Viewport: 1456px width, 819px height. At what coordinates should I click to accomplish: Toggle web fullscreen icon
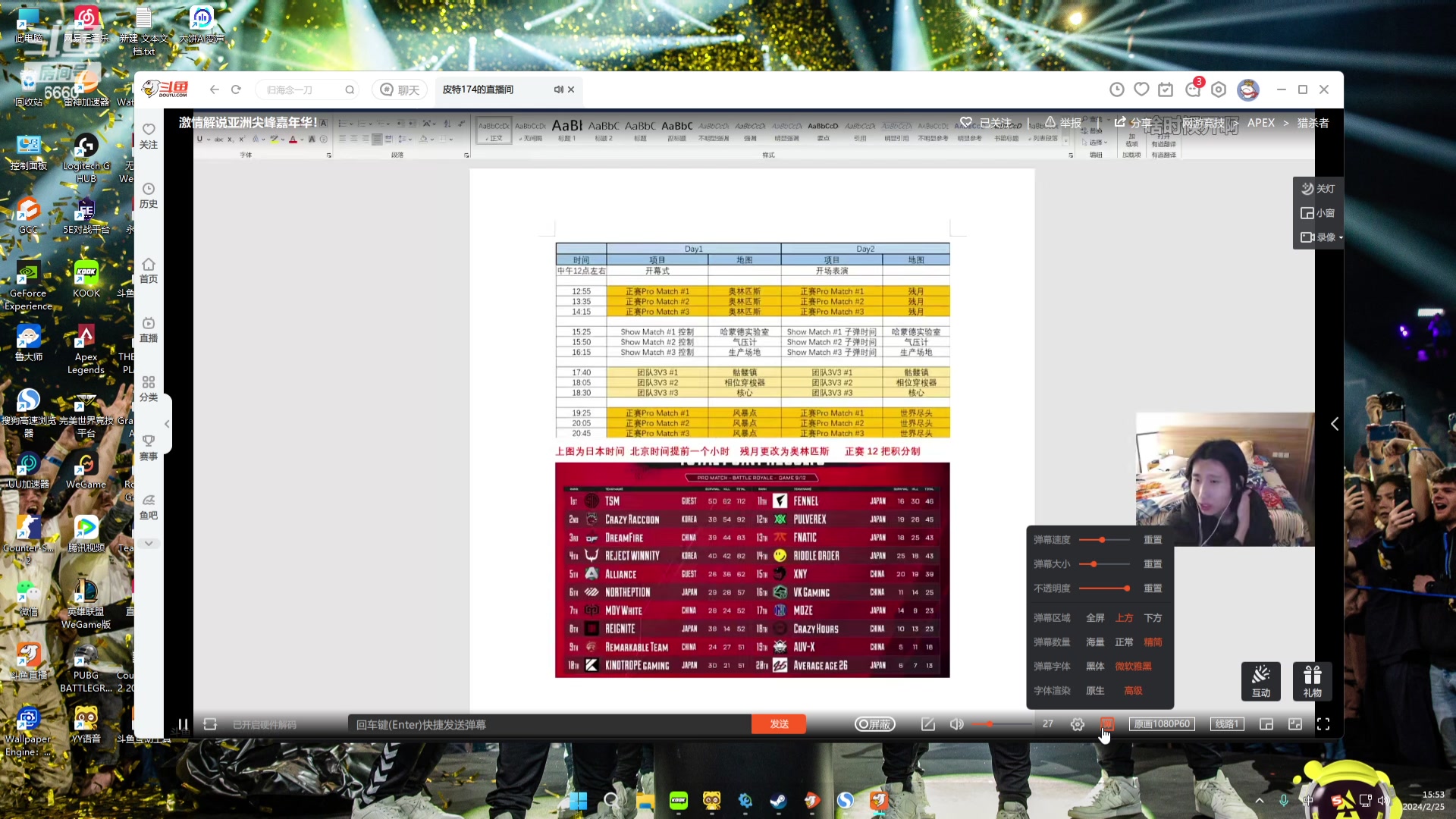(x=1295, y=724)
